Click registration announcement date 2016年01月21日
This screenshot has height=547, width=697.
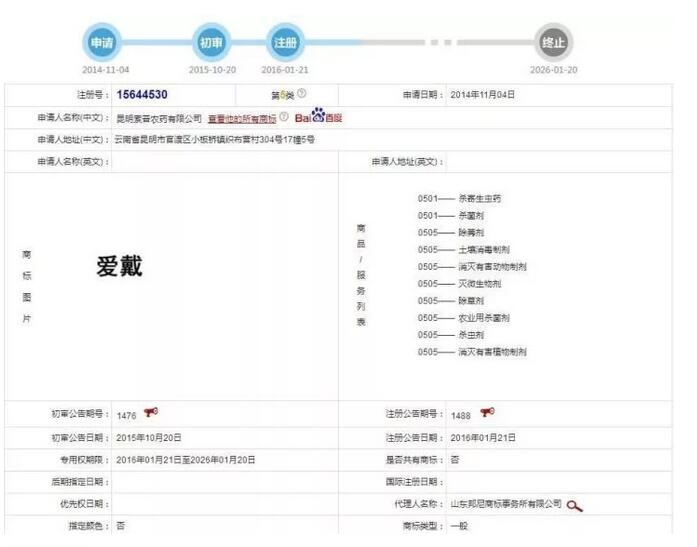(483, 438)
